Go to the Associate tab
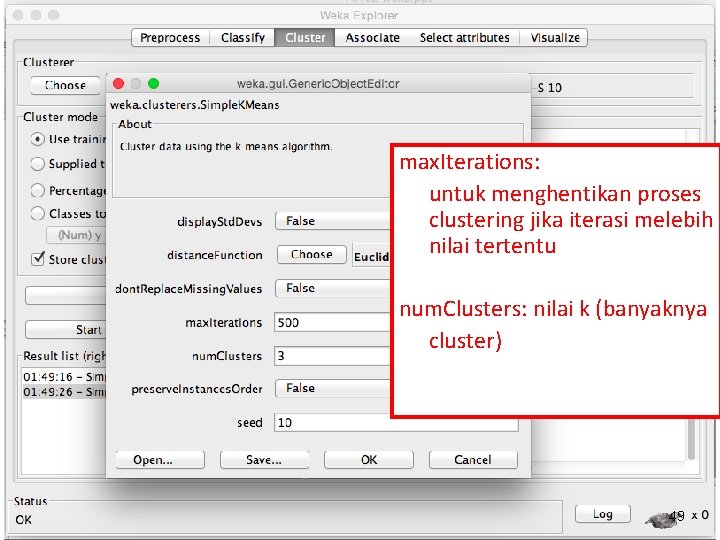Image resolution: width=720 pixels, height=540 pixels. pos(372,38)
